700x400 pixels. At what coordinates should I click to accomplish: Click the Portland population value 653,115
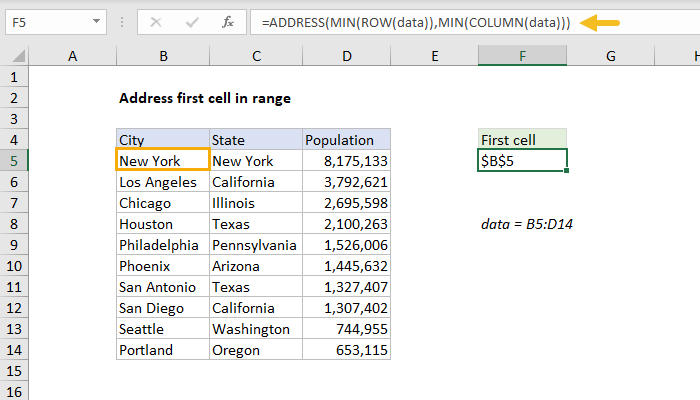click(346, 350)
